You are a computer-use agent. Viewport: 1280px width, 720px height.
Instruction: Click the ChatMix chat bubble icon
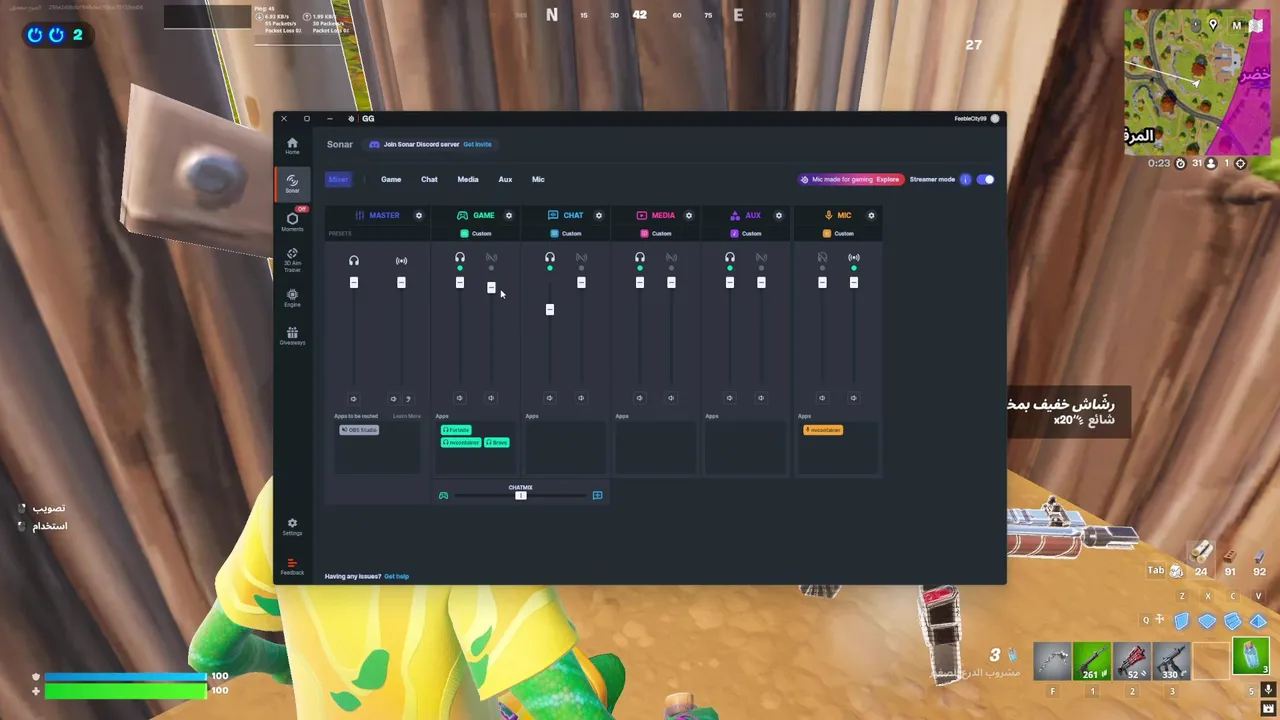point(597,495)
